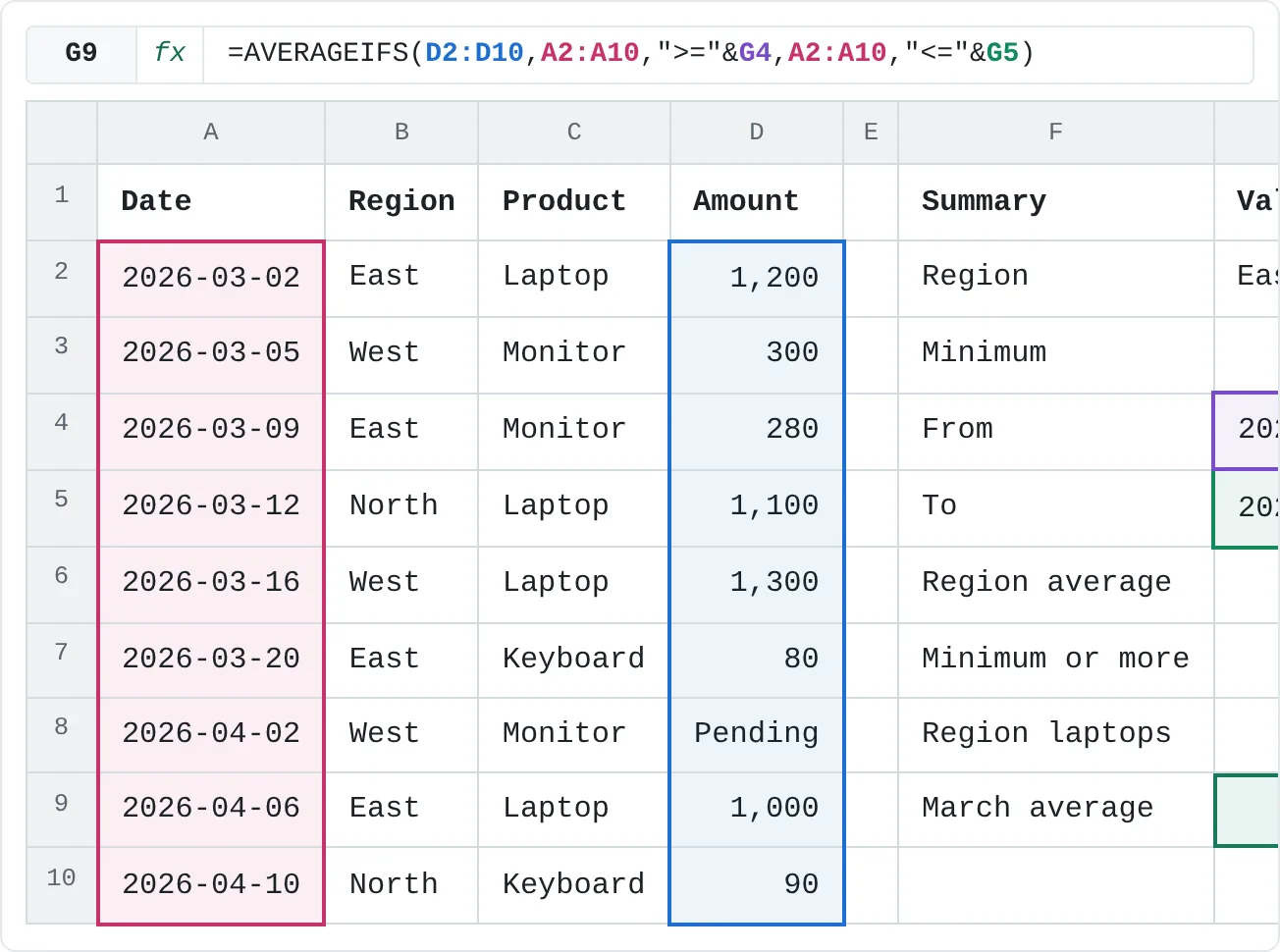Select column C header
The height and width of the screenshot is (952, 1280).
(x=574, y=132)
